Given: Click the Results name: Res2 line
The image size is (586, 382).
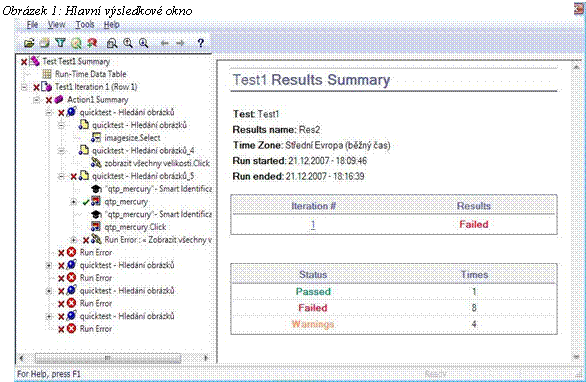Looking at the screenshot, I should point(277,130).
